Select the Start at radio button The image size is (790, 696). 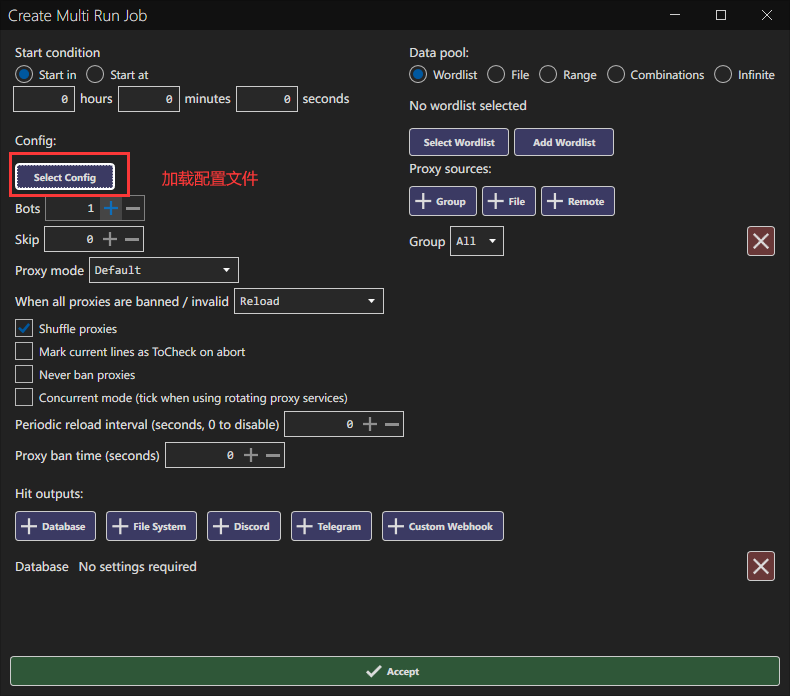point(96,74)
